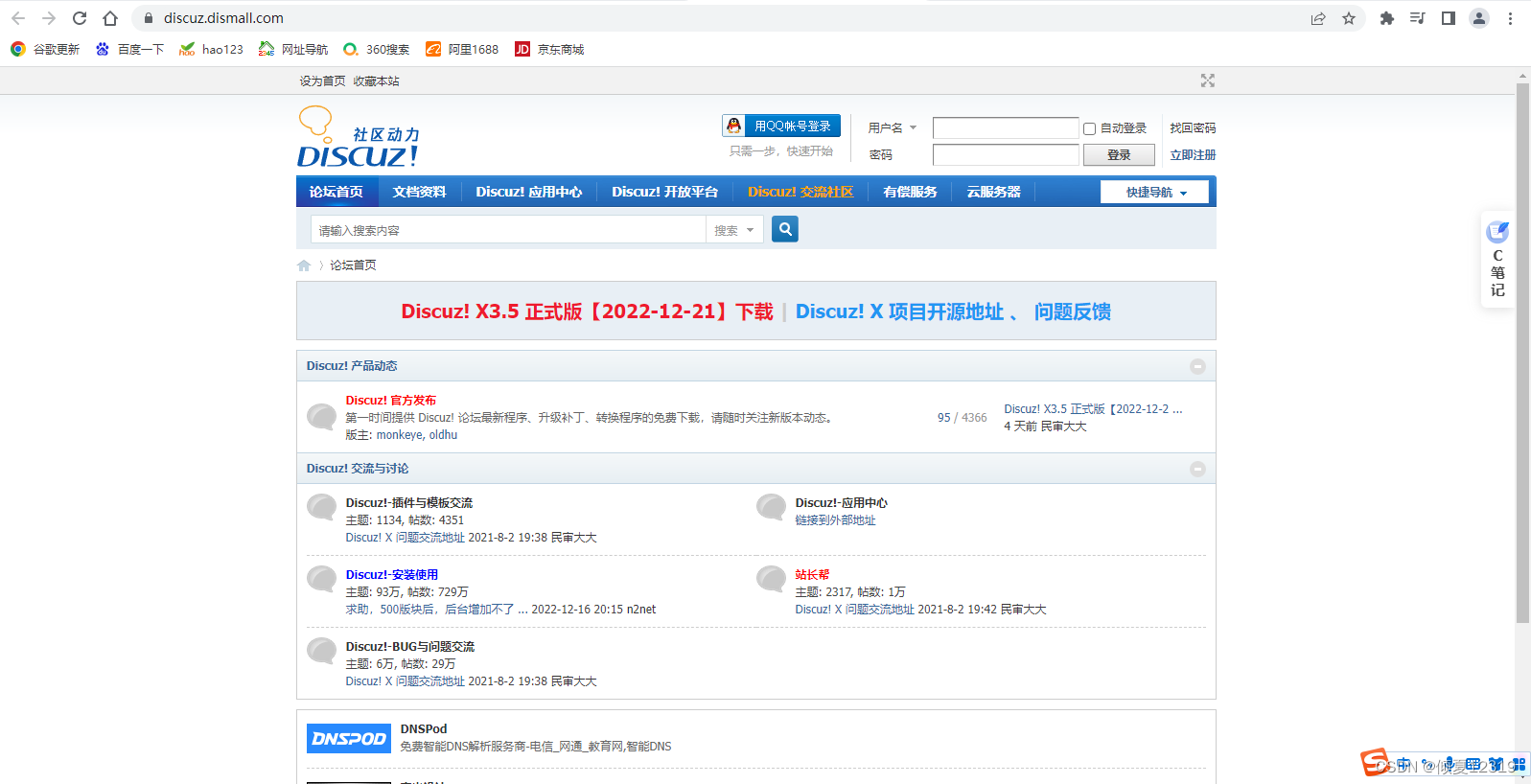Select the 有偿服务 nav tab

pyautogui.click(x=910, y=192)
